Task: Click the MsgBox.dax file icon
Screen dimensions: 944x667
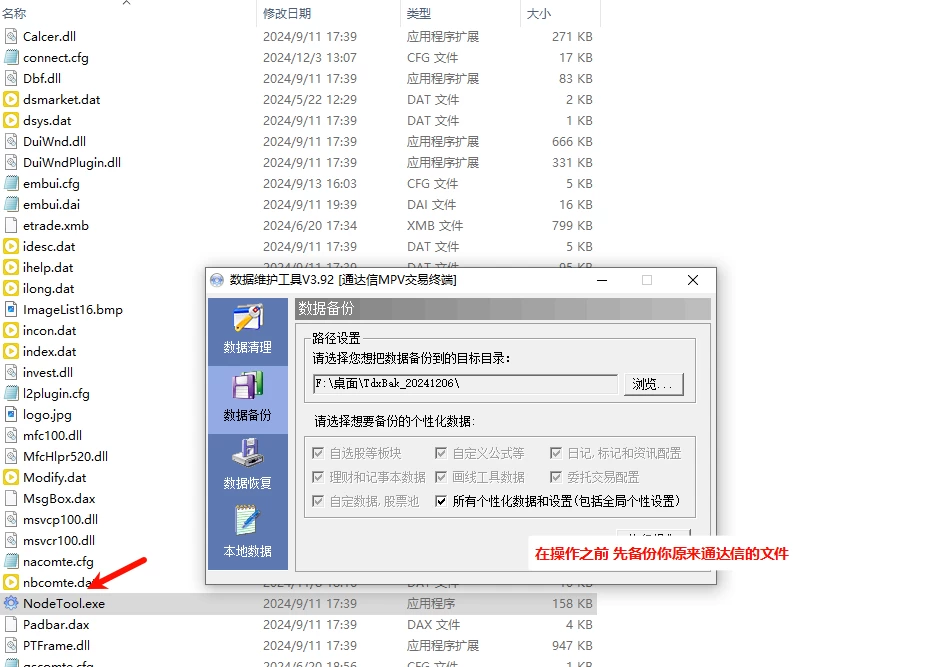Action: click(11, 498)
